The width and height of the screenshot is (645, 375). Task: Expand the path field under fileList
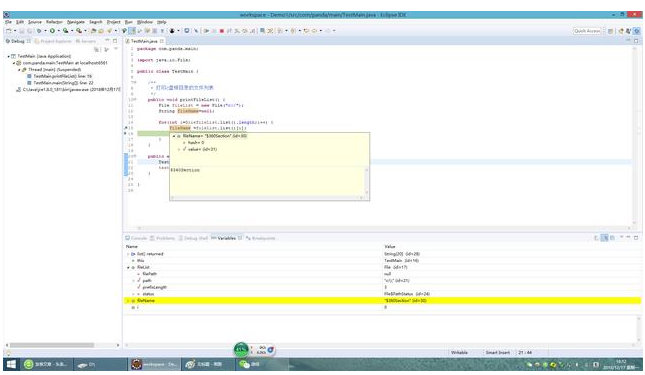[x=133, y=280]
